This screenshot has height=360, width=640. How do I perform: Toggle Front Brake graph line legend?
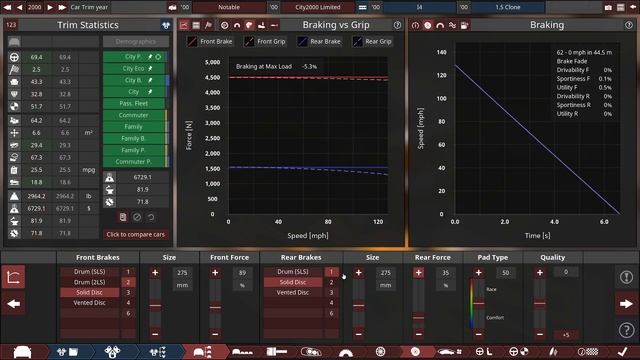pos(210,41)
